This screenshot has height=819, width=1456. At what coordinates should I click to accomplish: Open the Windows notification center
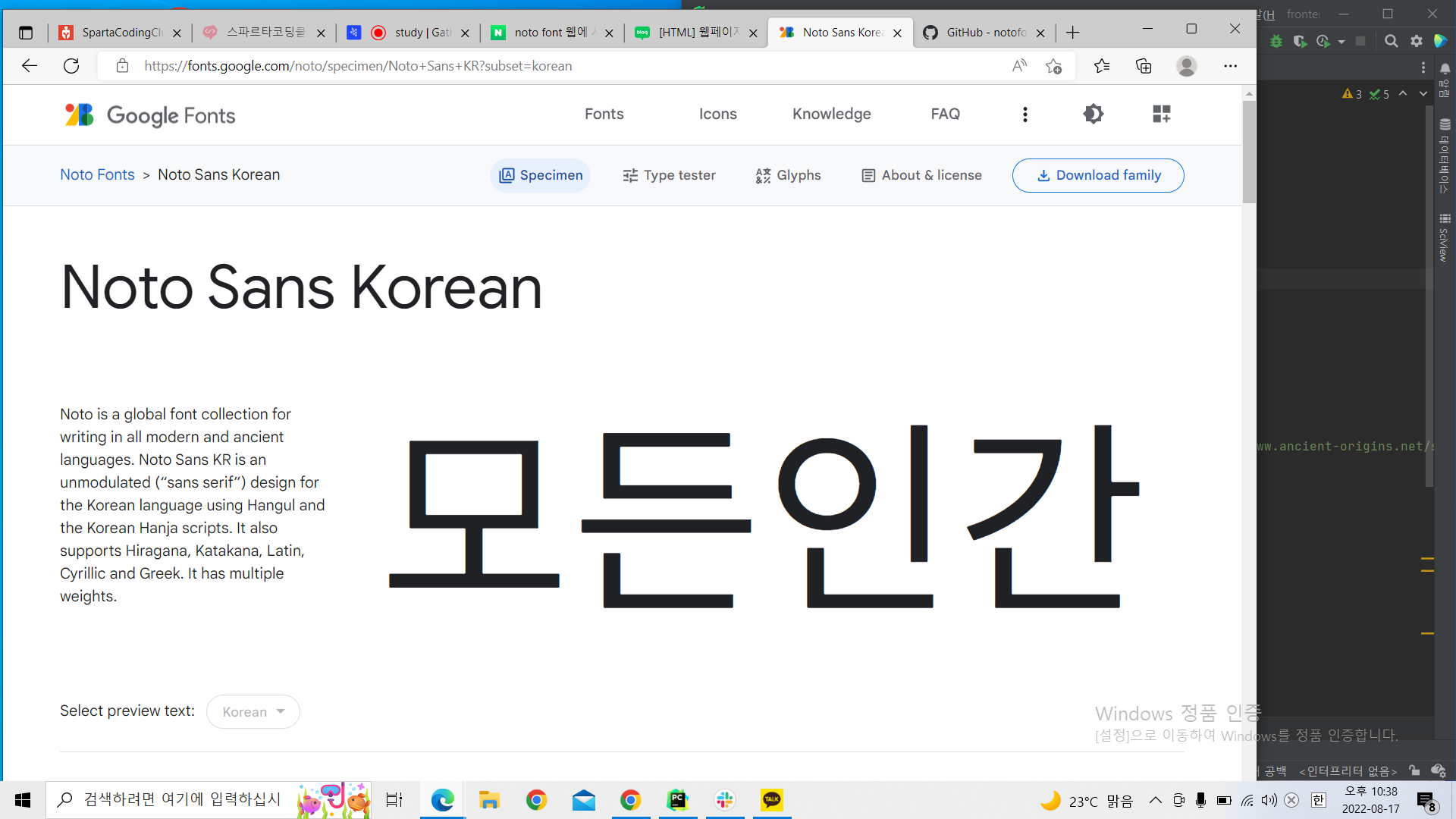pos(1426,801)
